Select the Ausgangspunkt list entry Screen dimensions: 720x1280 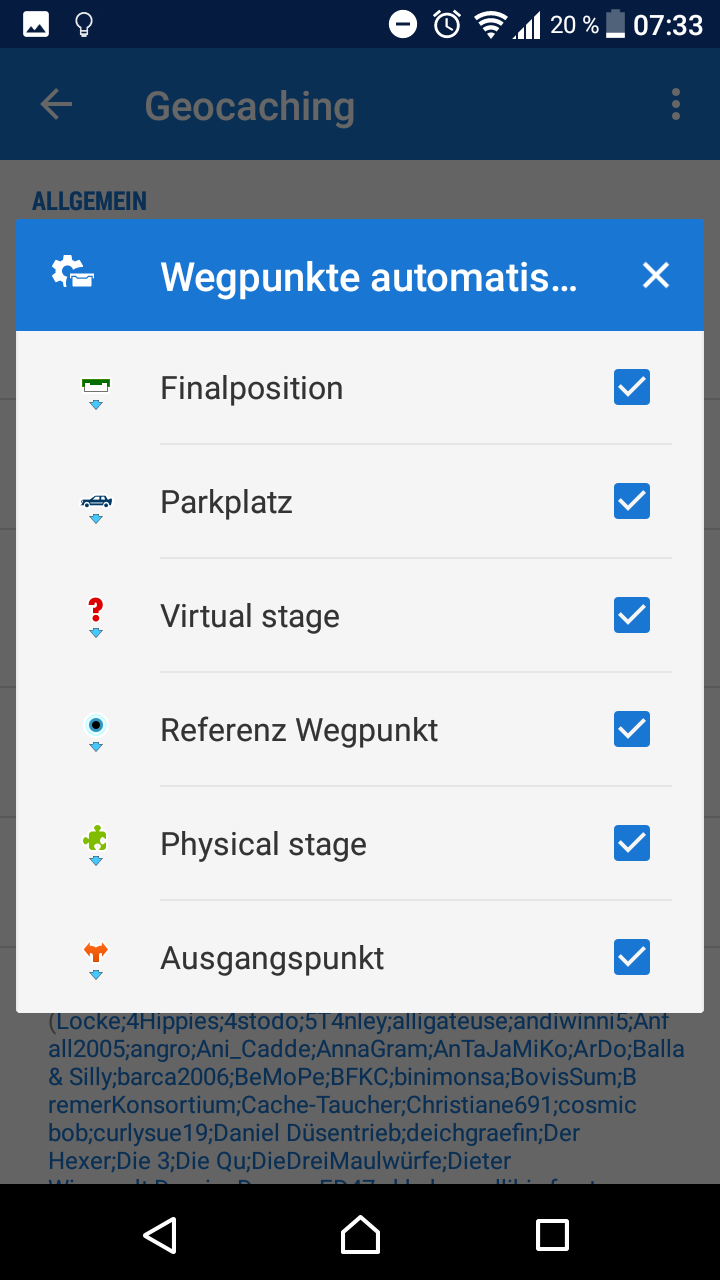[272, 958]
